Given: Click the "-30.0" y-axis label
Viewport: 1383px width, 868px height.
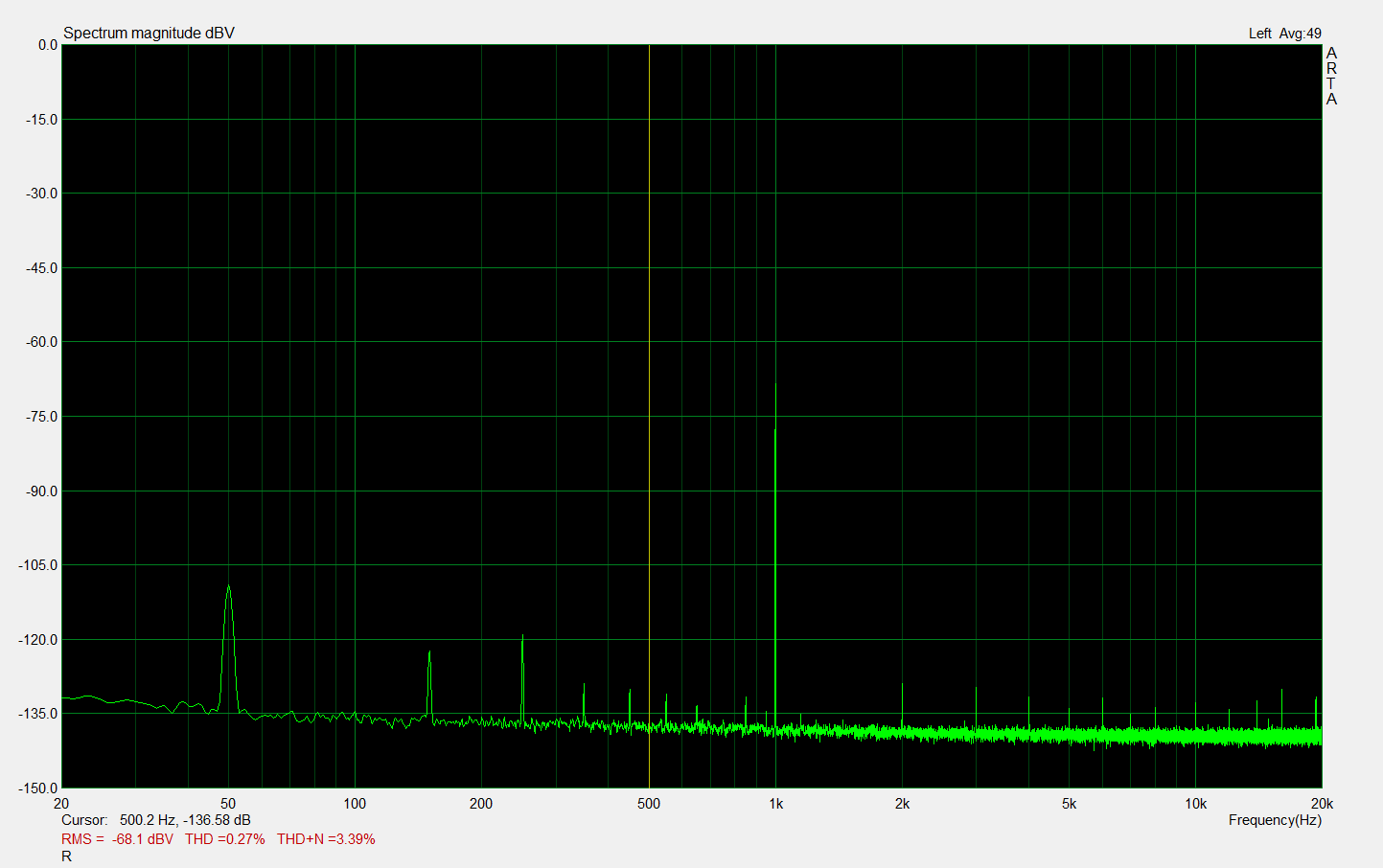Looking at the screenshot, I should [x=41, y=194].
